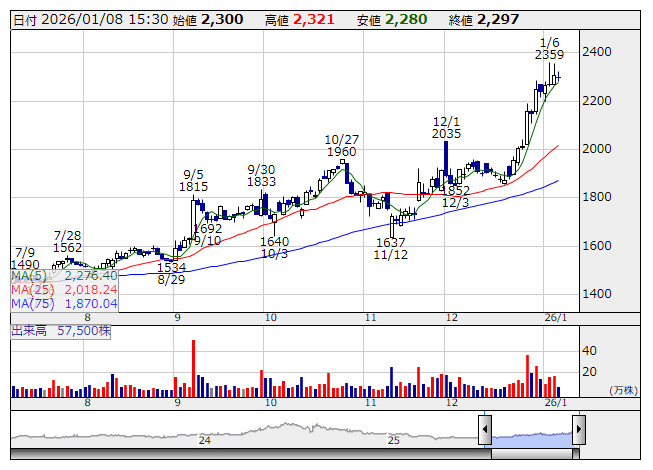
Task: Click the month 10 label under volume chart
Action: click(271, 403)
